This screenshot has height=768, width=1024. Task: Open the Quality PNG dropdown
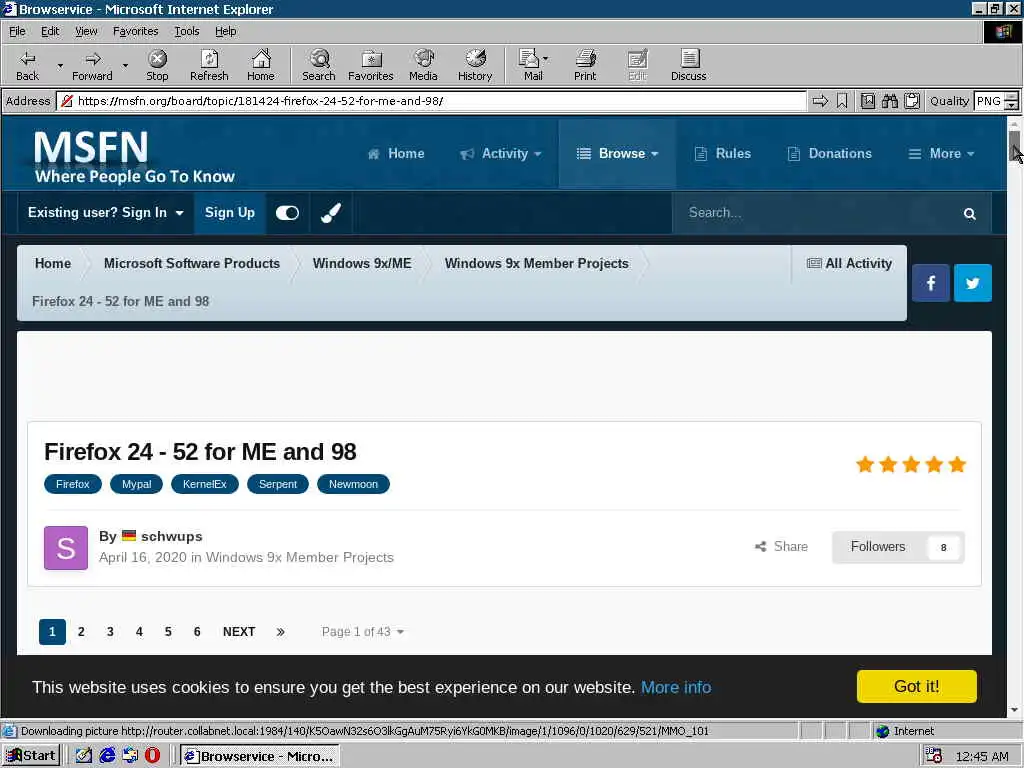(1011, 101)
